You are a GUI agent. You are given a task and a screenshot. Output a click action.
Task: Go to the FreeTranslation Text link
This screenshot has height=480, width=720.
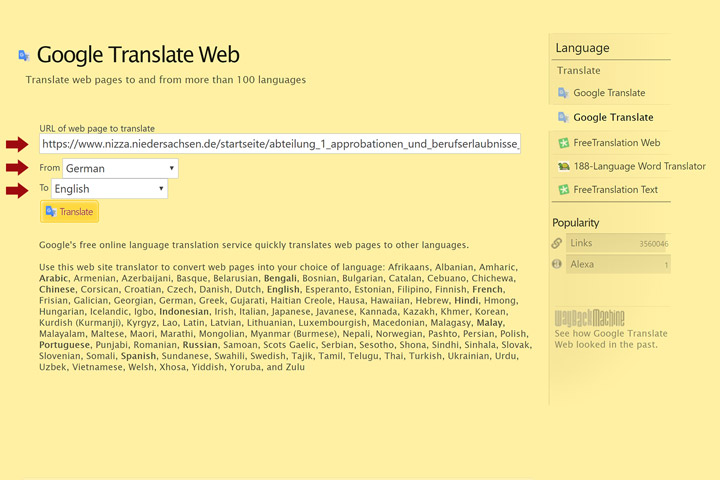click(x=616, y=189)
